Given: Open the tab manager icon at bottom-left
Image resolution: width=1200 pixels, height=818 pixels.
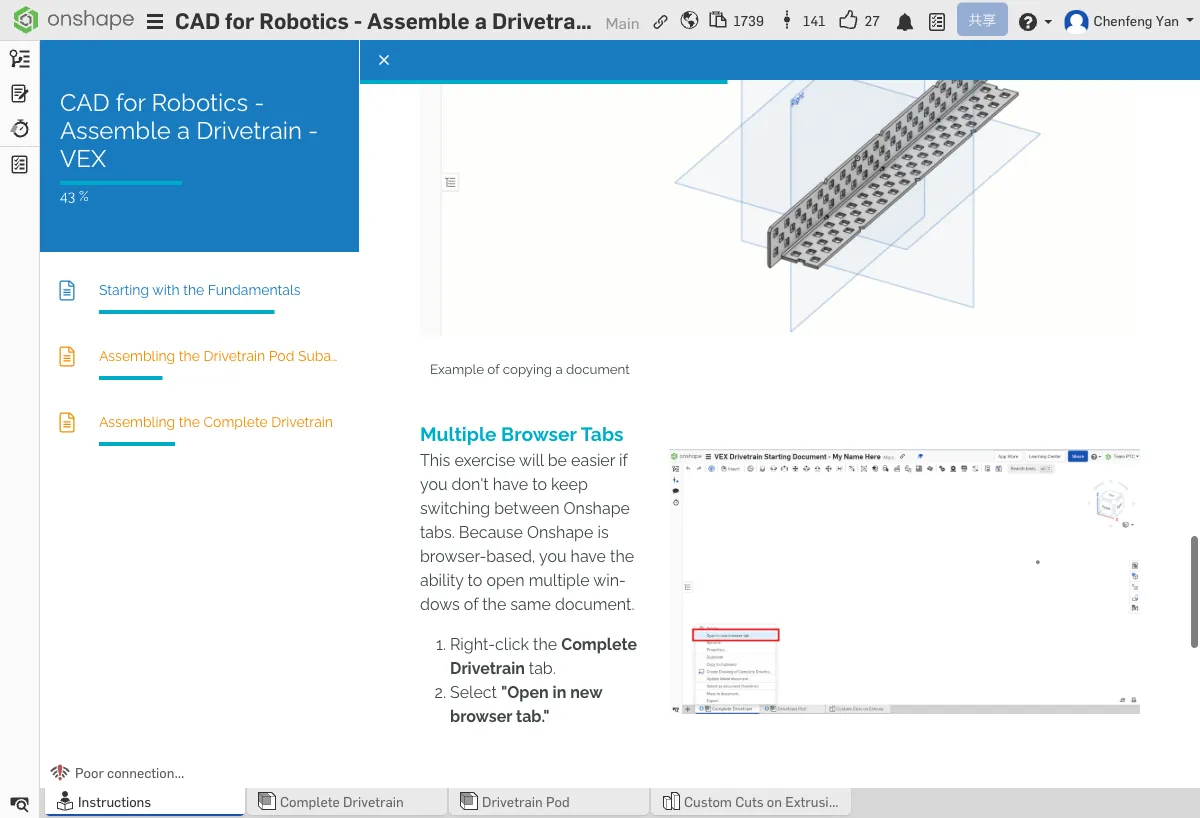Looking at the screenshot, I should (x=19, y=803).
